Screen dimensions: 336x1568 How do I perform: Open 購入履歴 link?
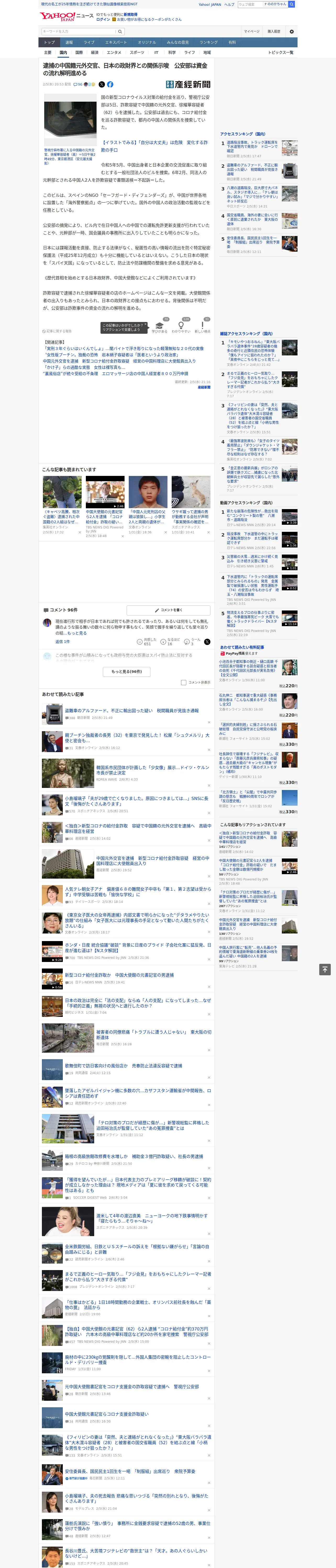[274, 32]
